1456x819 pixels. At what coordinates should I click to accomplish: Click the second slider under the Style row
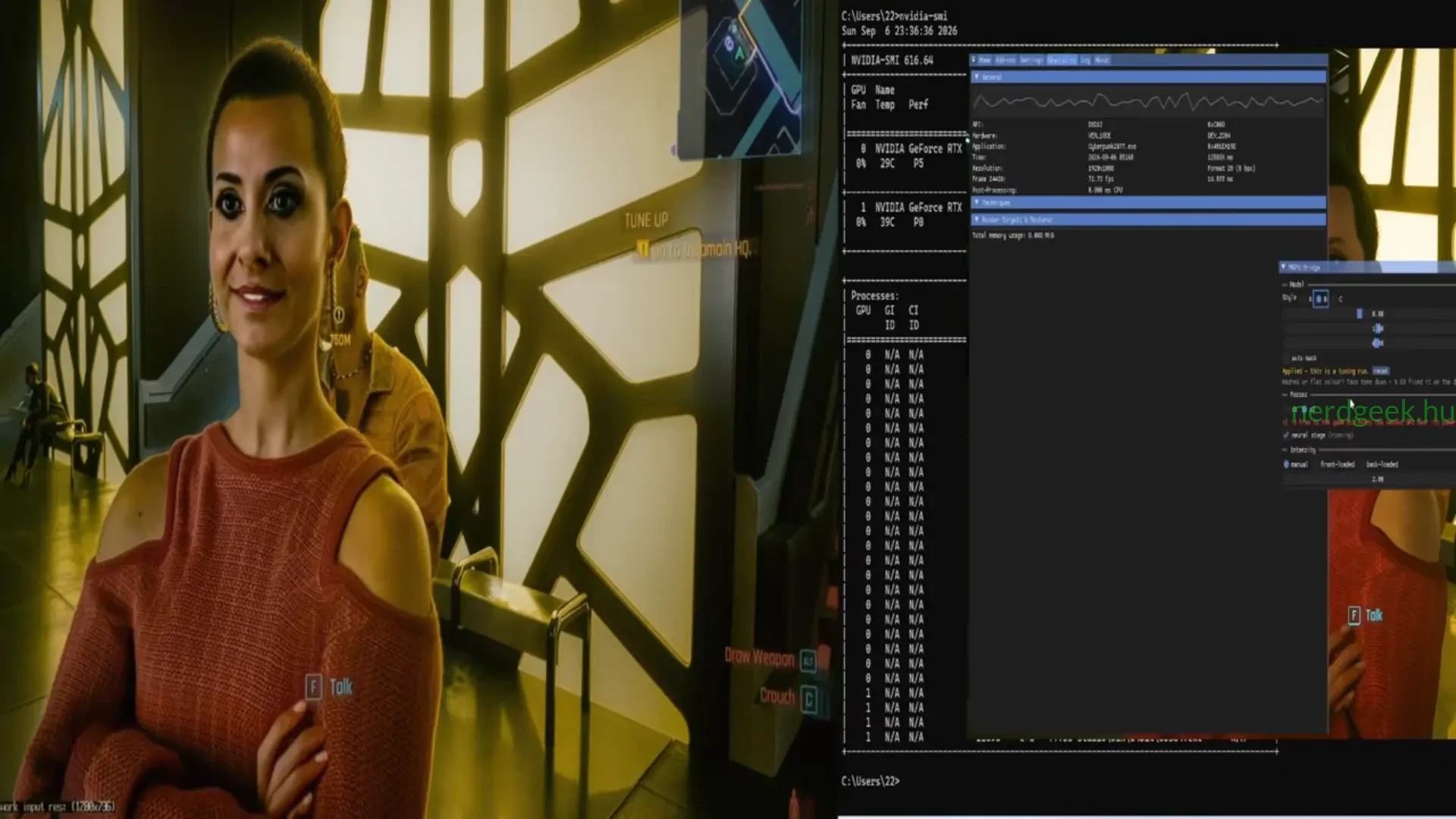pyautogui.click(x=1369, y=328)
